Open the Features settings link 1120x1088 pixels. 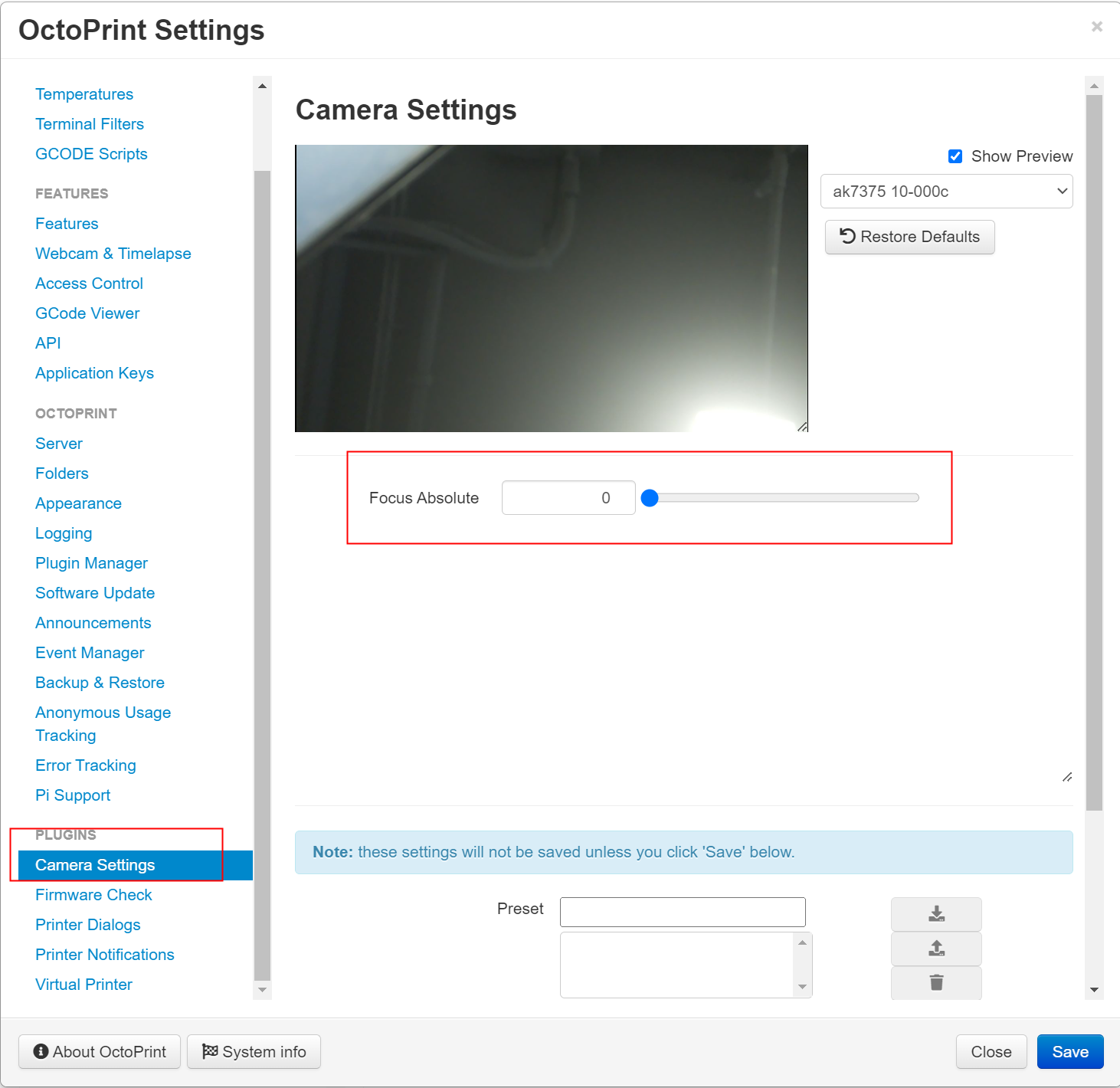pos(67,224)
